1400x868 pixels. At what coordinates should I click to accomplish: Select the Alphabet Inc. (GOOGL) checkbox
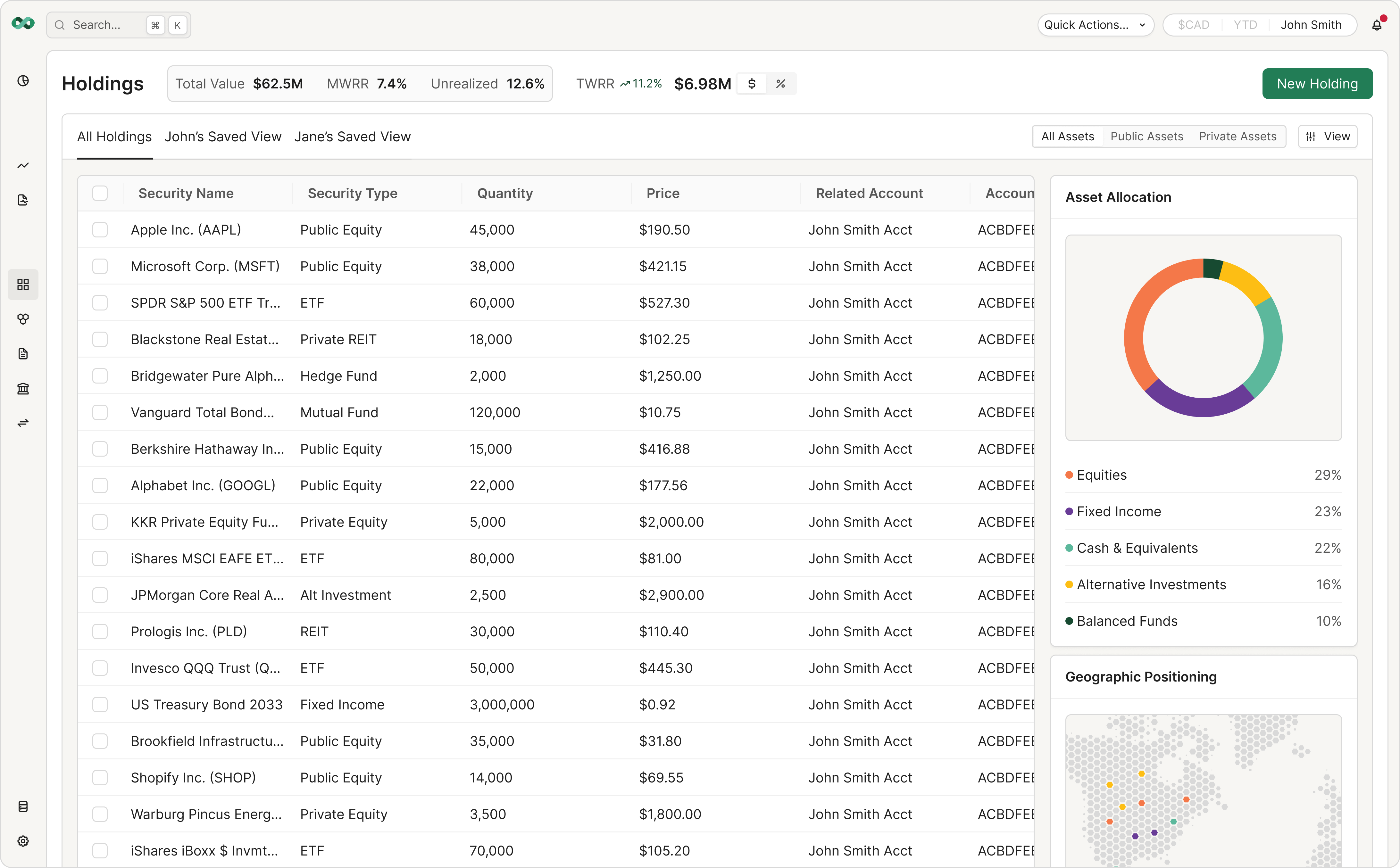tap(100, 486)
